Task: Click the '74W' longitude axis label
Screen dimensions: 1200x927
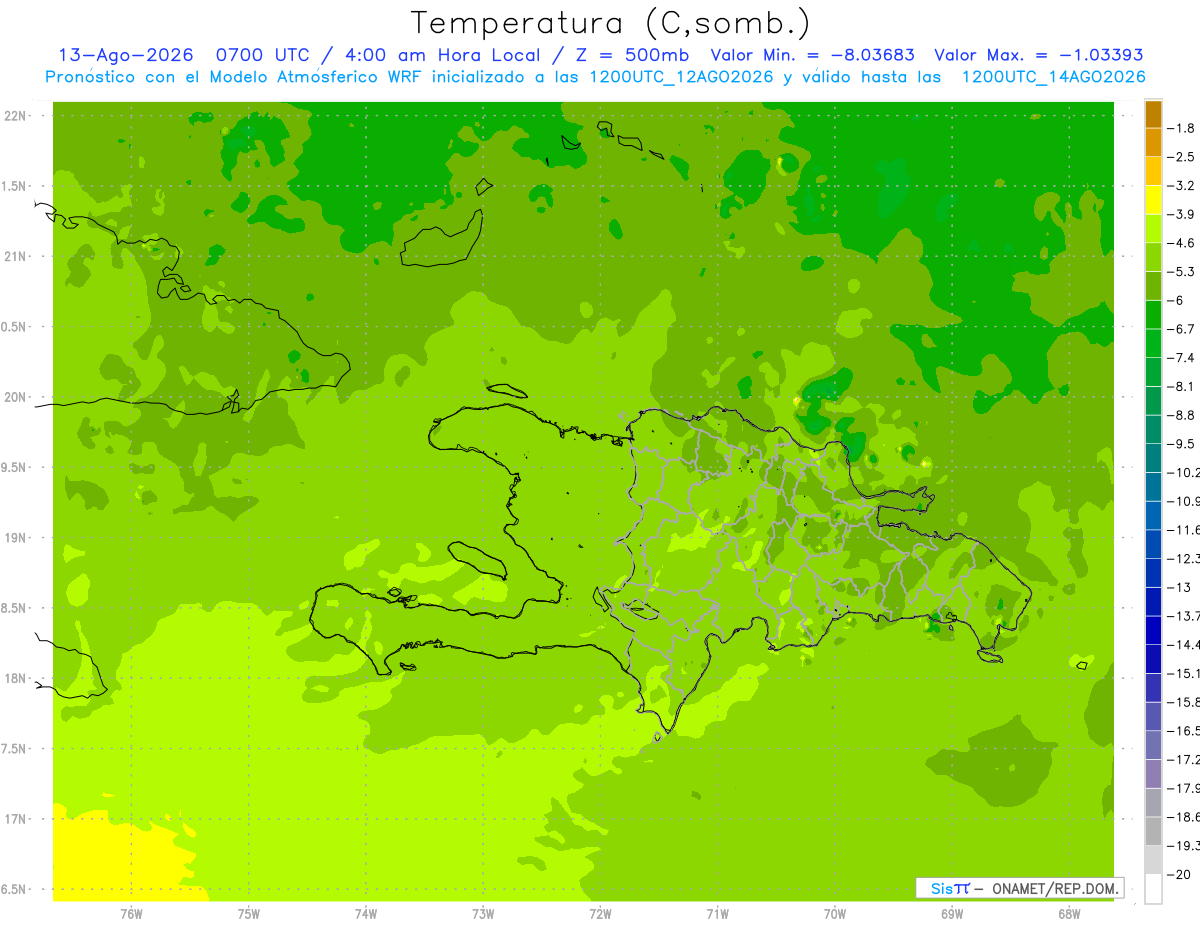Action: click(366, 914)
